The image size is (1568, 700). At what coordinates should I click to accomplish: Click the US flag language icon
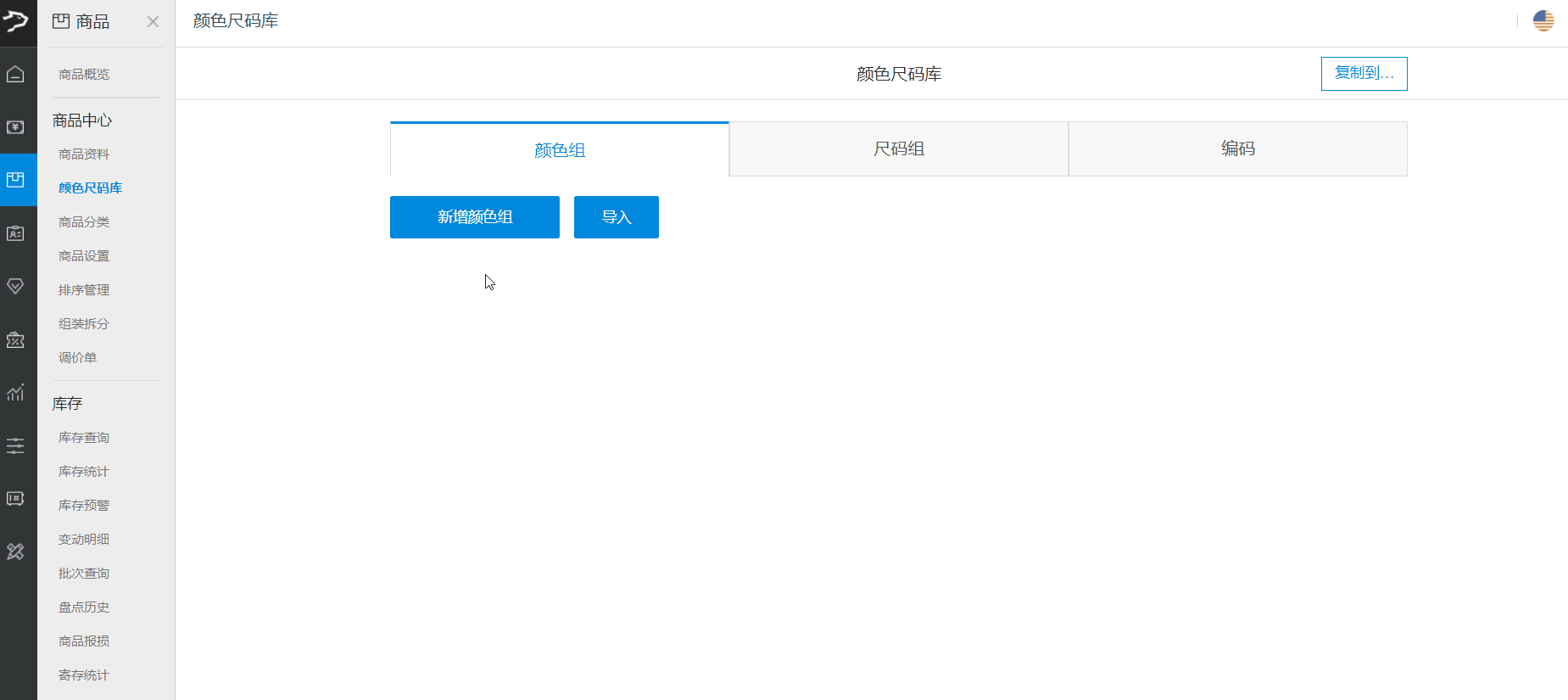[x=1543, y=20]
